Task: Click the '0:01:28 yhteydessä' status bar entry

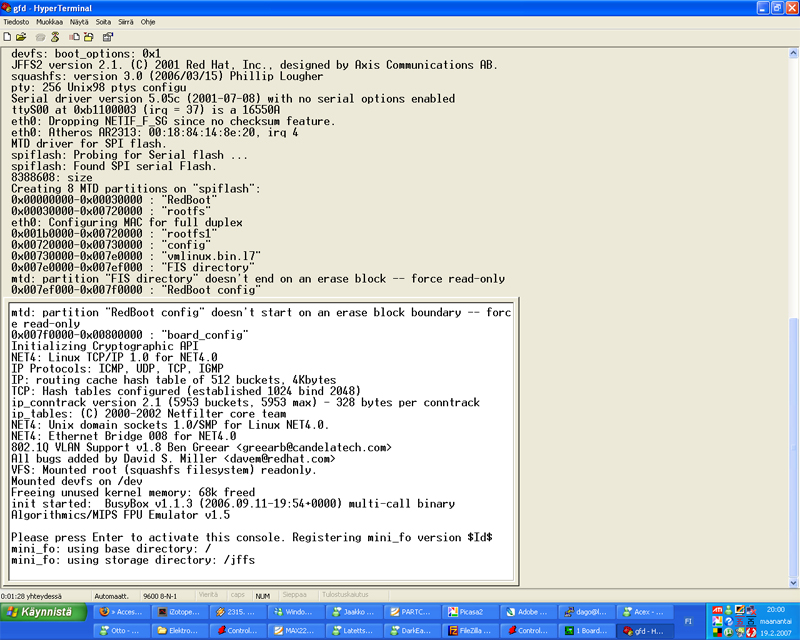Action: coord(32,596)
